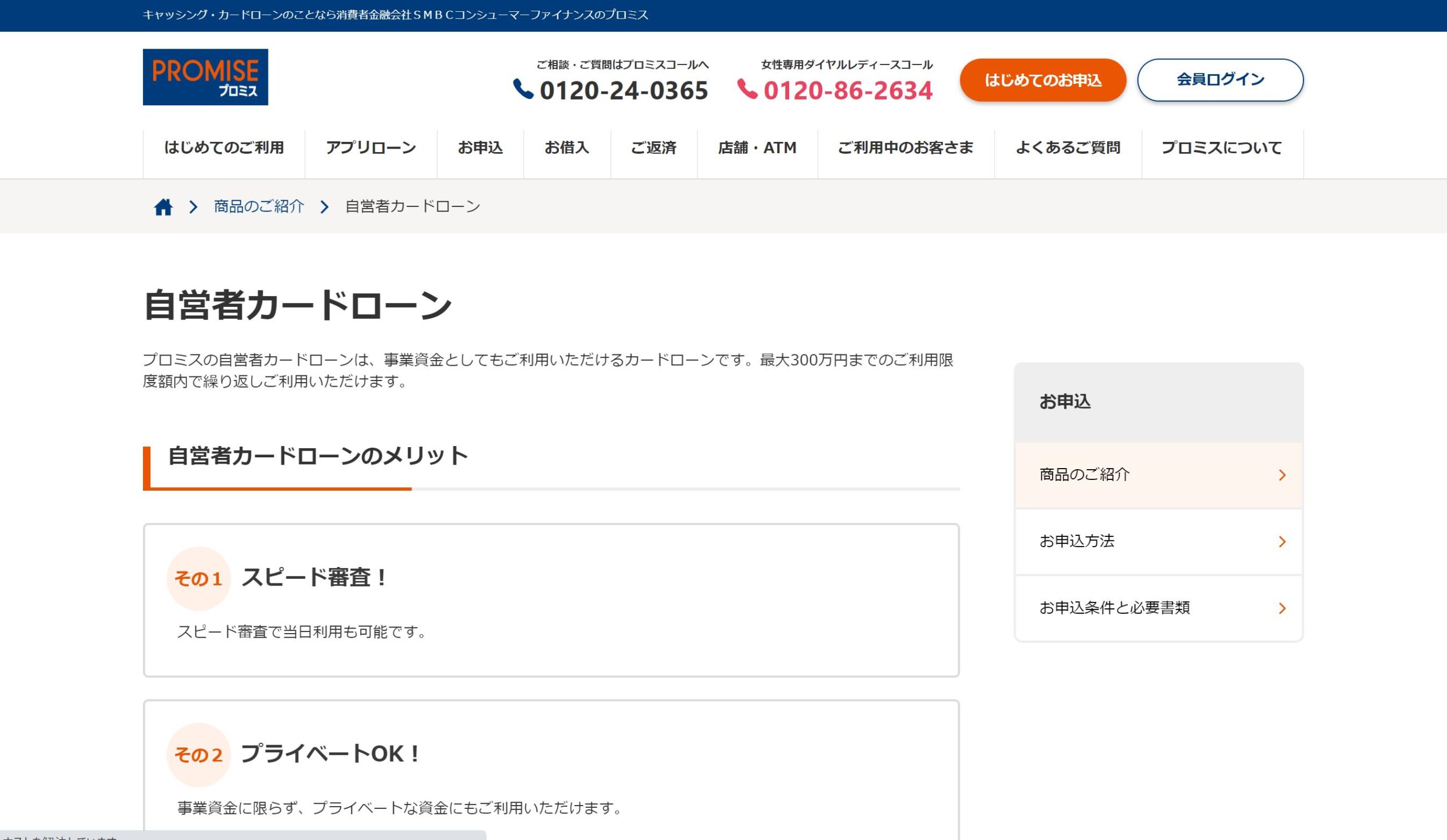Select お申込方法 in sidebar
The height and width of the screenshot is (840, 1447).
[x=1159, y=542]
